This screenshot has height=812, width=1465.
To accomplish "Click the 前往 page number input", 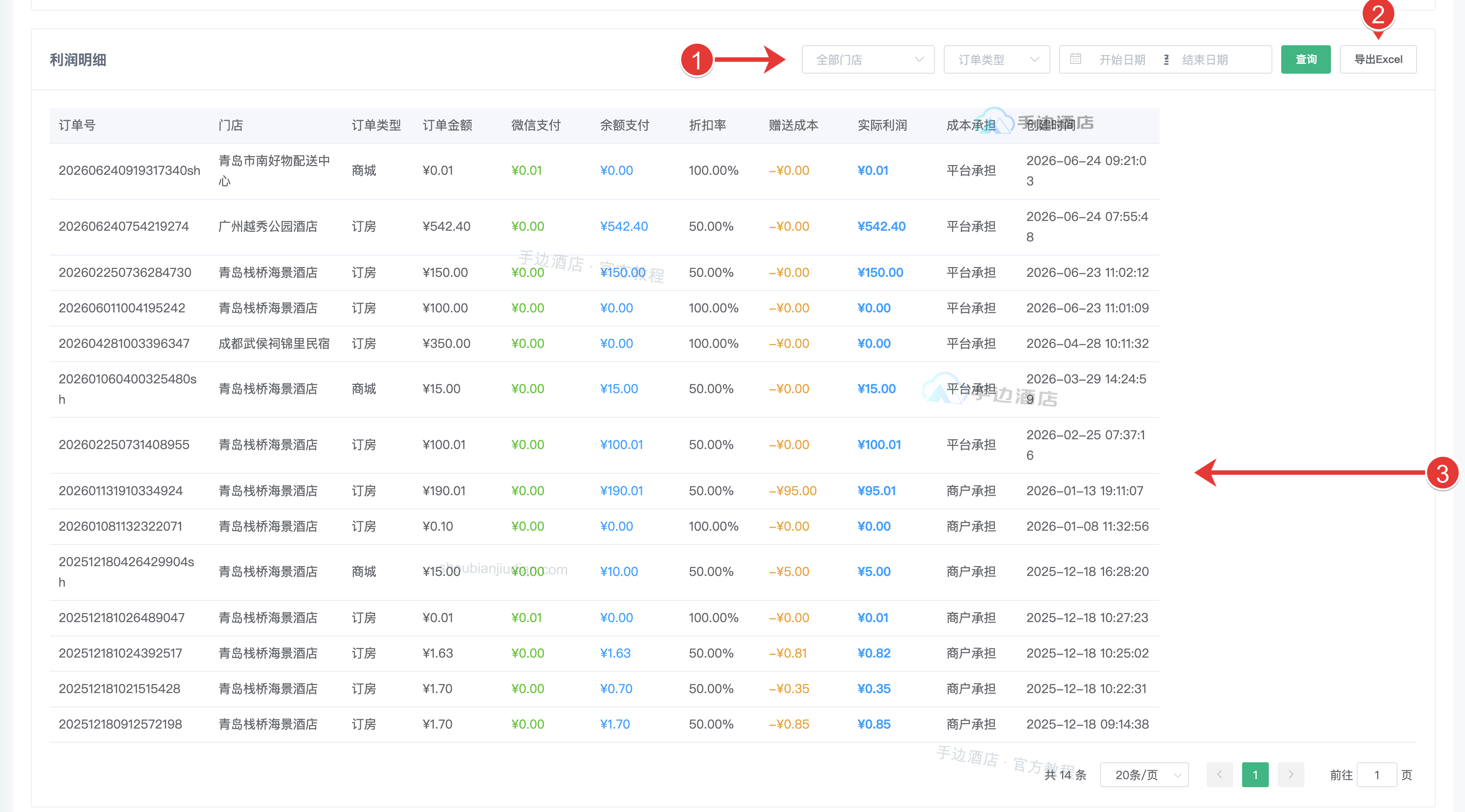I will click(1377, 775).
